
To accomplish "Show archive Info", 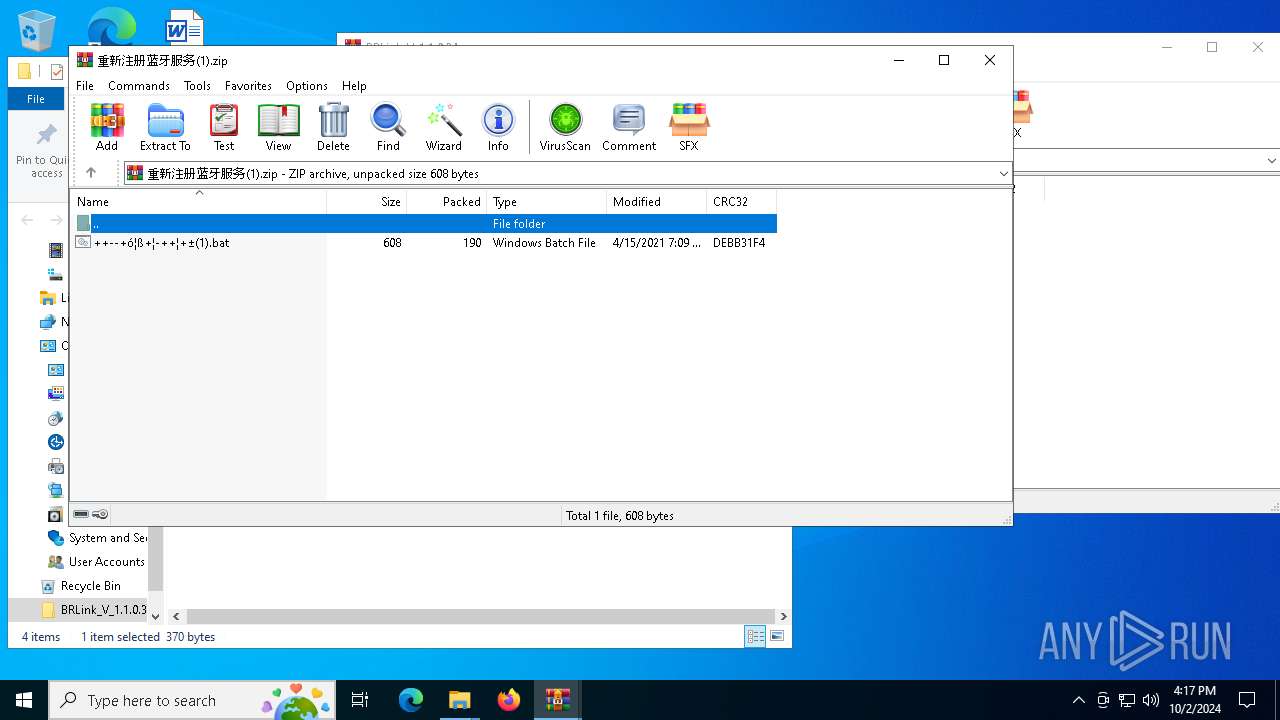I will 498,127.
